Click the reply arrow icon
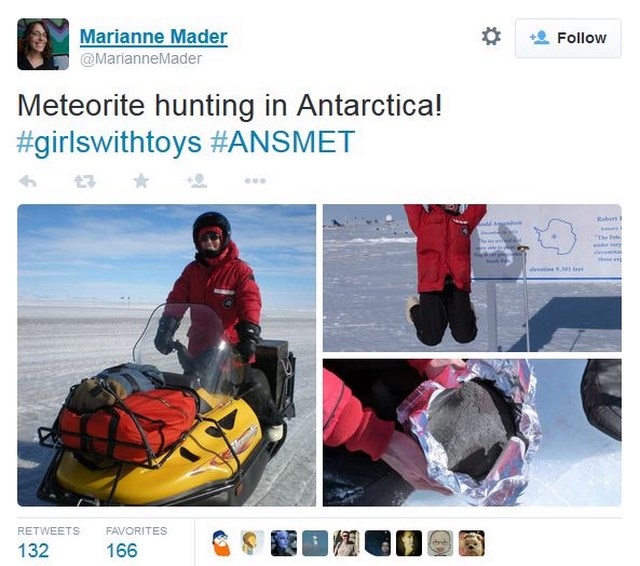The image size is (640, 566). (x=28, y=181)
